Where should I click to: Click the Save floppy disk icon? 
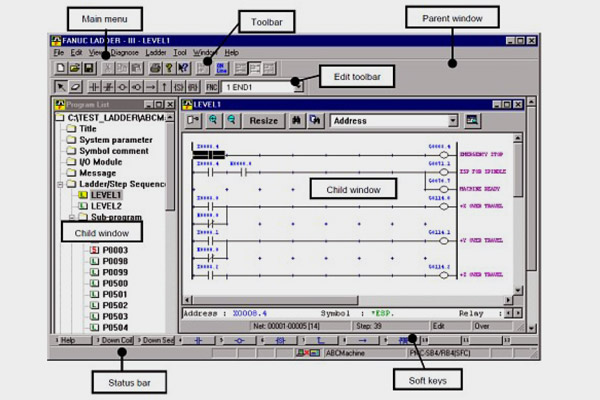click(89, 68)
